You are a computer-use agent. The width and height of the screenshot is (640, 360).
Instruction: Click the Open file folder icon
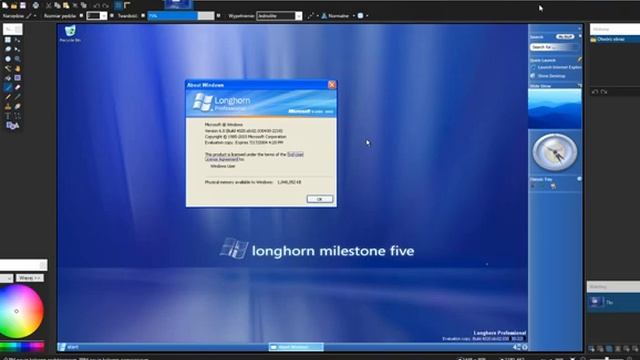[x=14, y=5]
